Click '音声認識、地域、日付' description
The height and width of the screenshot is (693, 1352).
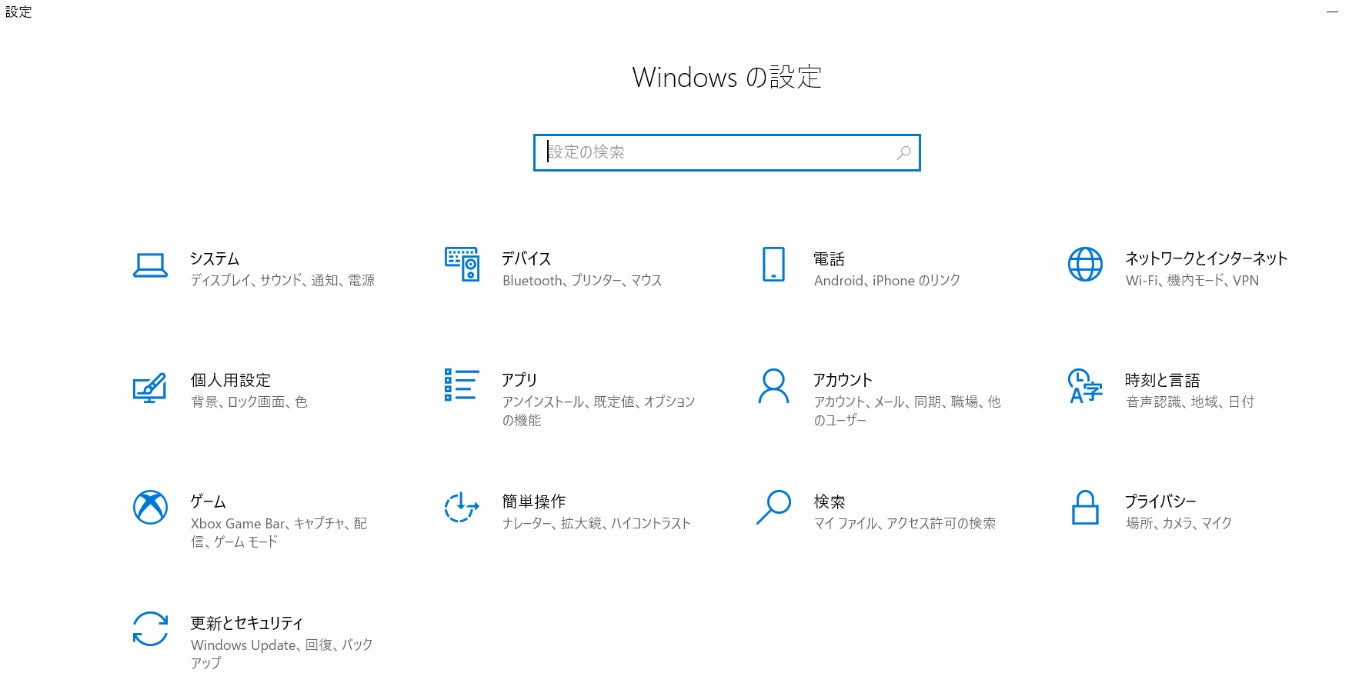(x=1190, y=402)
